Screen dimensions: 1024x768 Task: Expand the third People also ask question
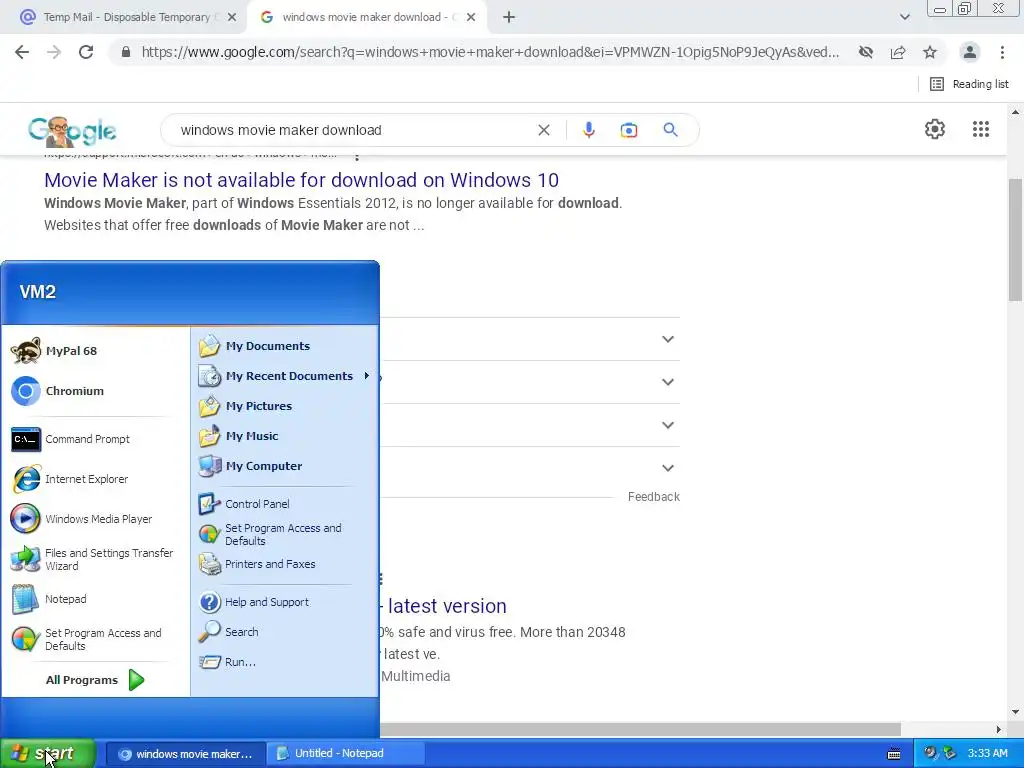(x=667, y=425)
